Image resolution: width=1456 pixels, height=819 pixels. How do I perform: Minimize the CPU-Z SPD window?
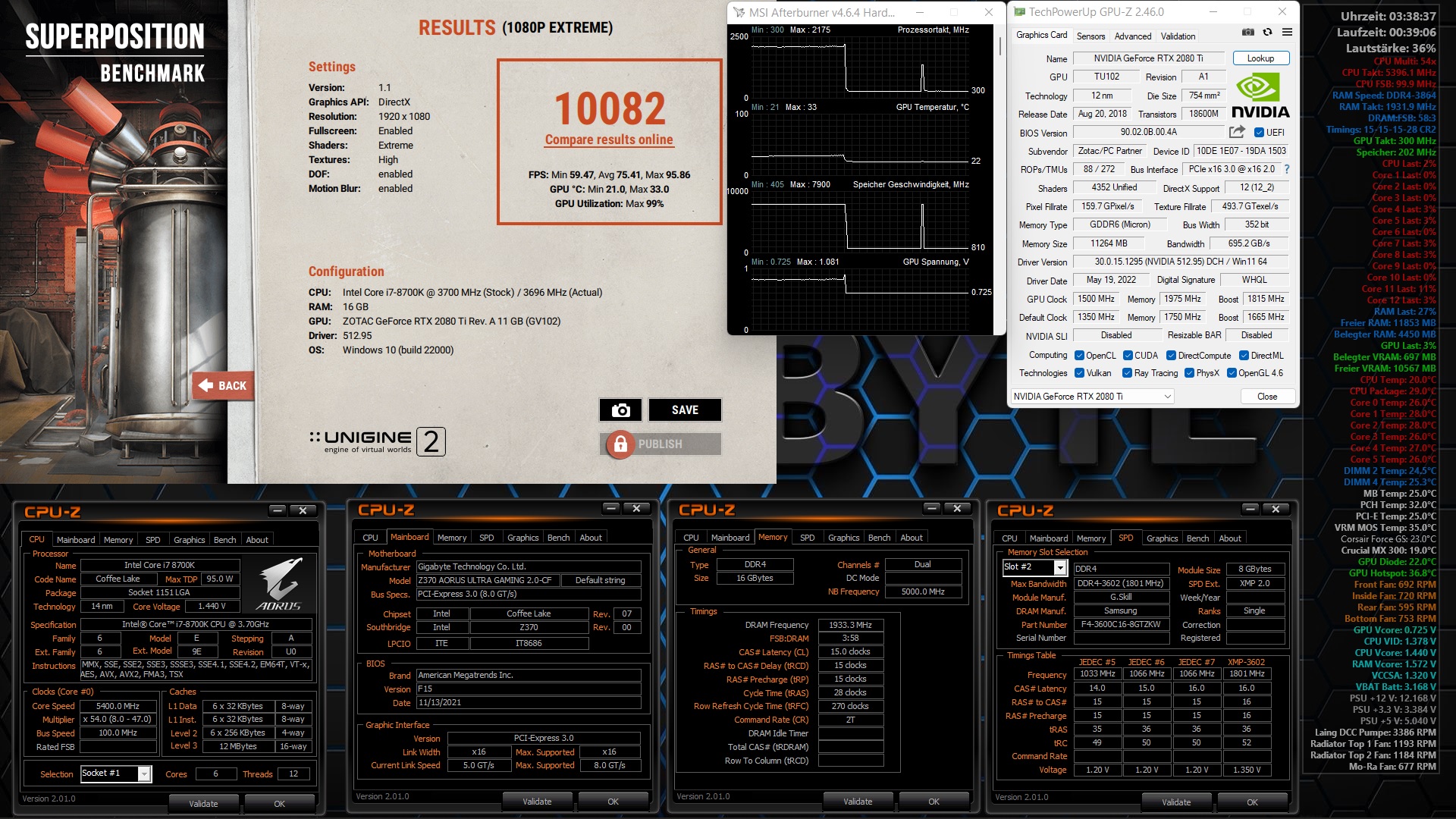coord(1251,509)
